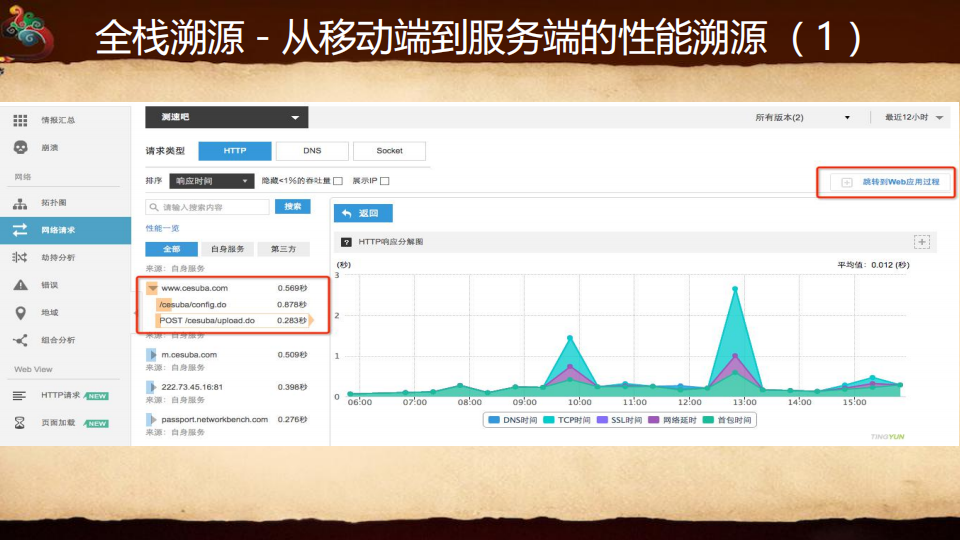Open the 最近12小时 time range dropdown
The width and height of the screenshot is (960, 540).
click(x=913, y=117)
